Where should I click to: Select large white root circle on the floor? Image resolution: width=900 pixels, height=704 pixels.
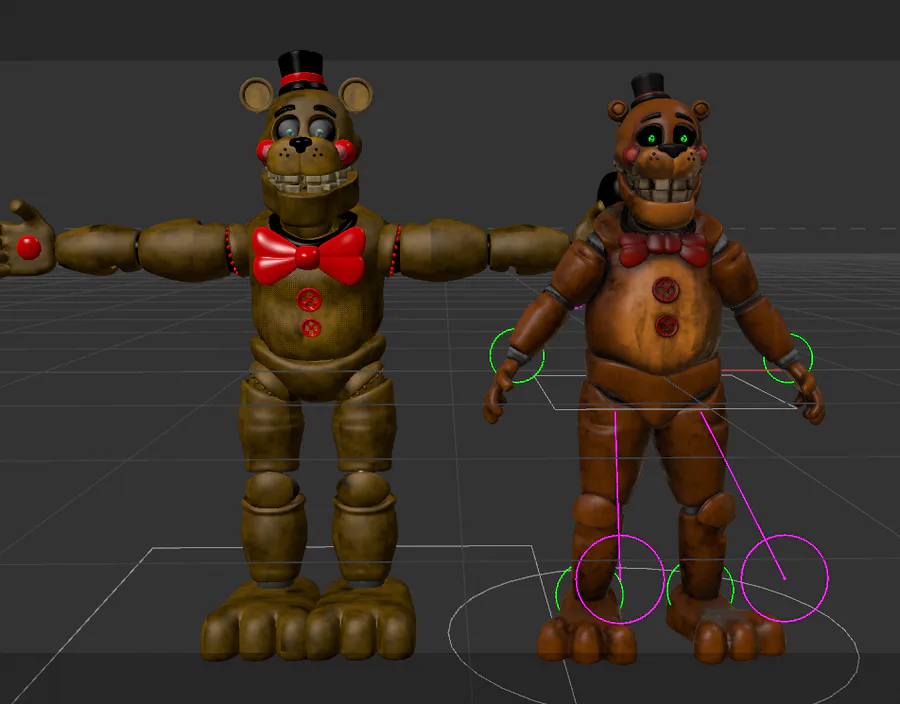pos(653,637)
